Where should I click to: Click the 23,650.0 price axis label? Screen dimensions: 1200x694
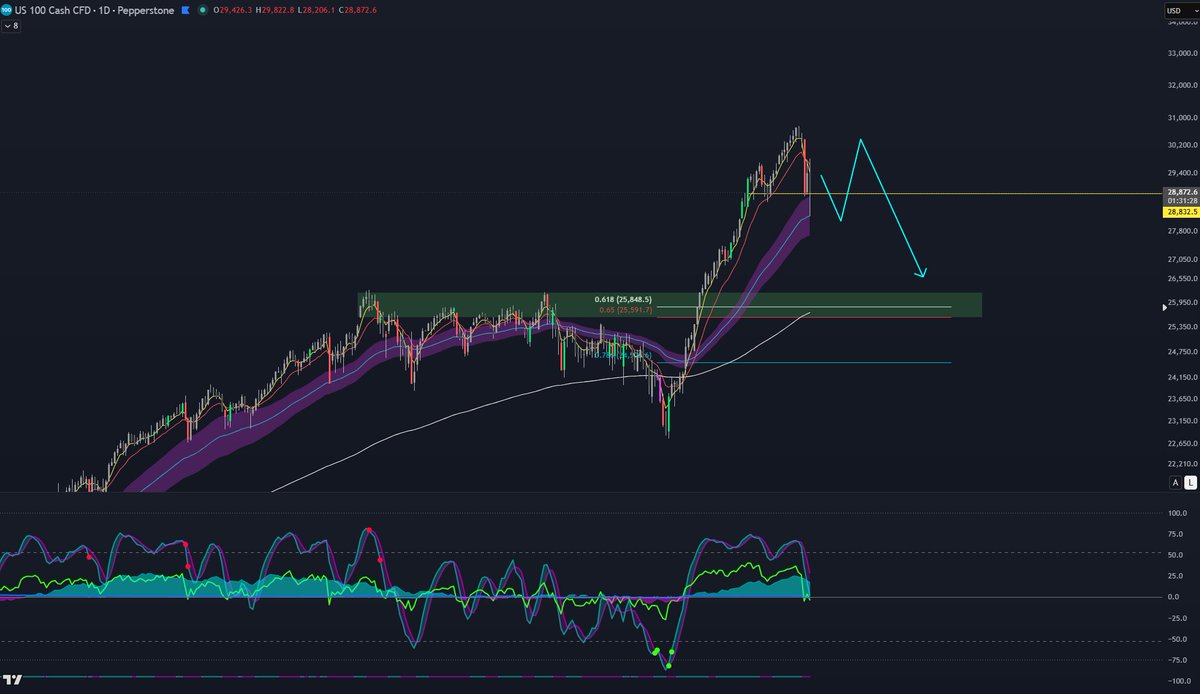coord(1181,399)
